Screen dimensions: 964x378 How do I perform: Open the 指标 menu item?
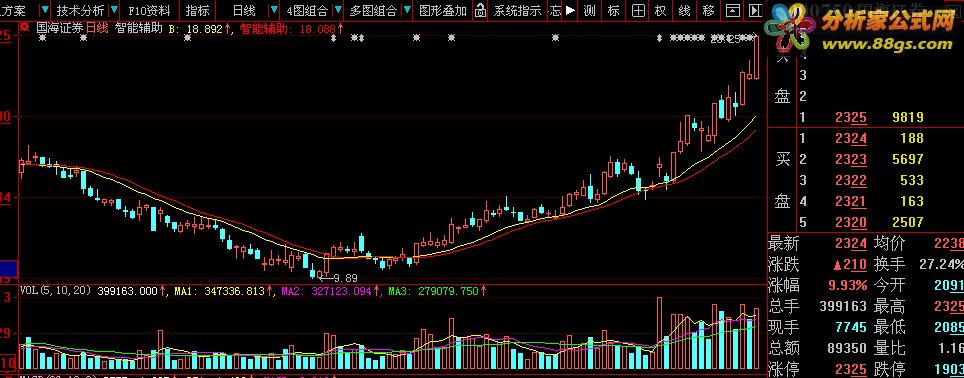197,10
